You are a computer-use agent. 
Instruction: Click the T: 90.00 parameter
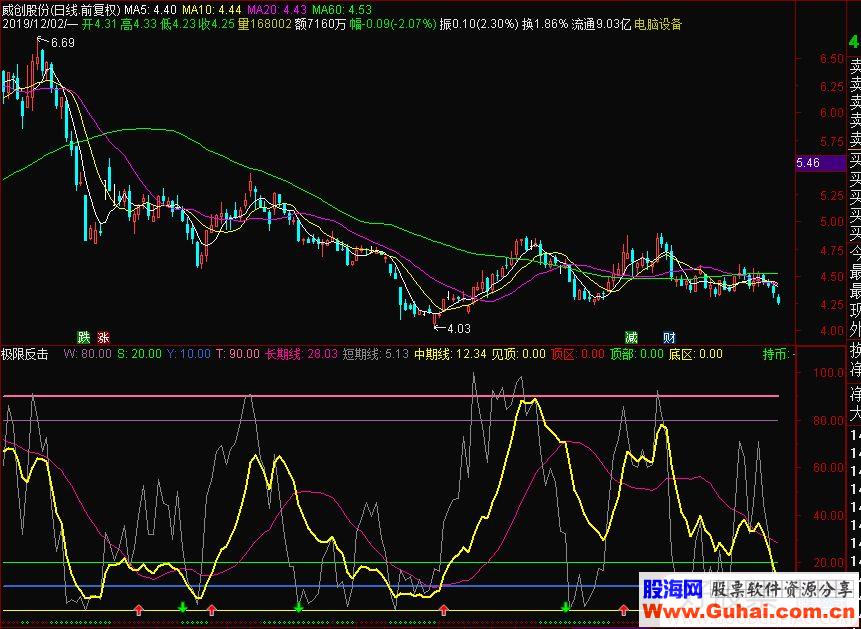pos(238,354)
